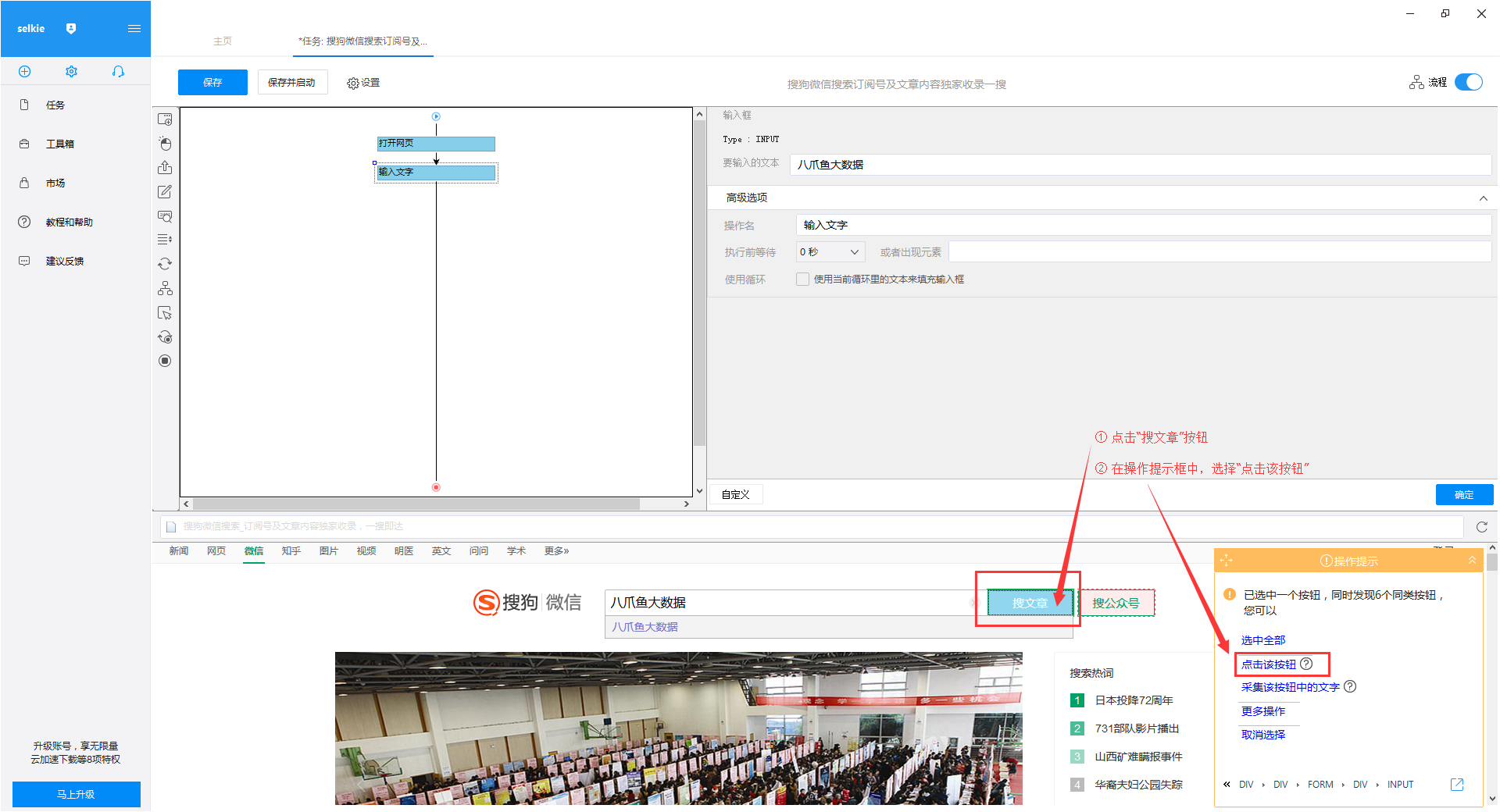Open the 执行前等待 0秒 dropdown

click(x=830, y=252)
